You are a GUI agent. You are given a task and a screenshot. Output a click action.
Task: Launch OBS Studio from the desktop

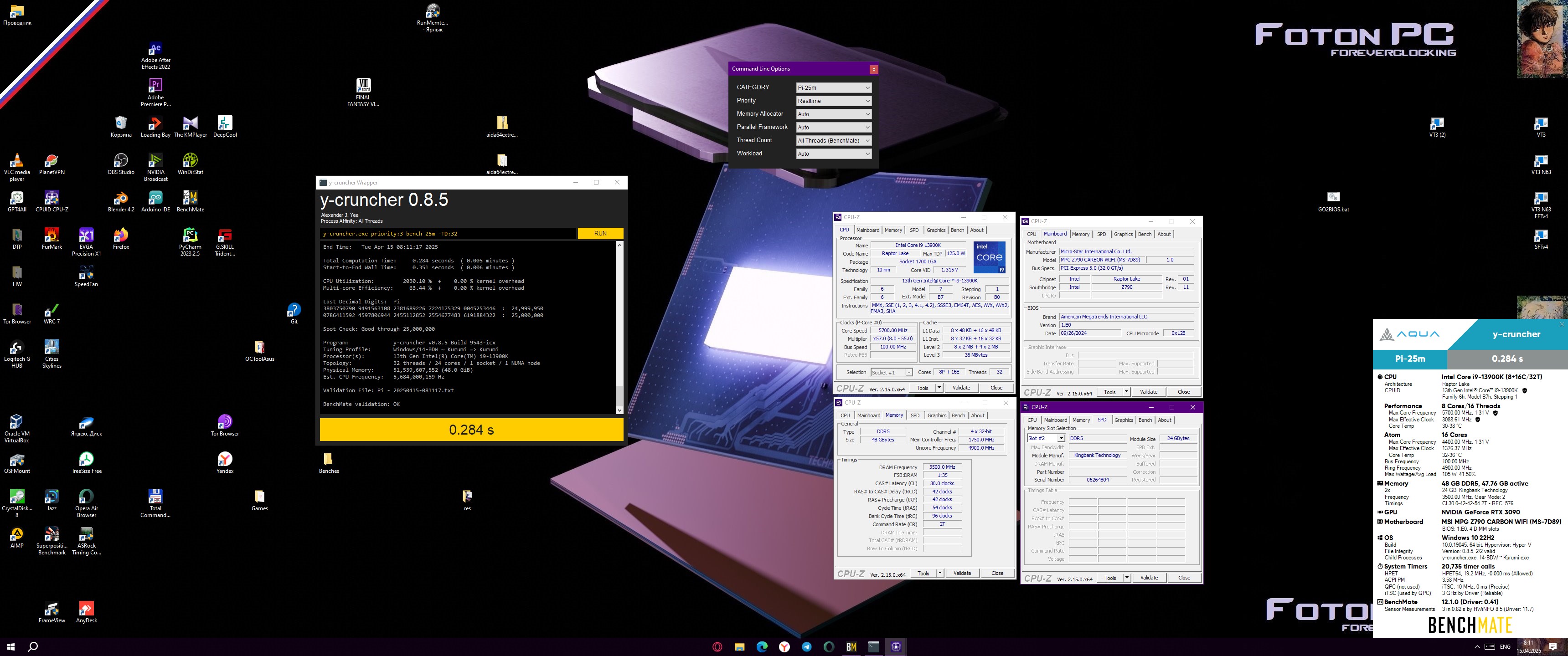(x=120, y=164)
